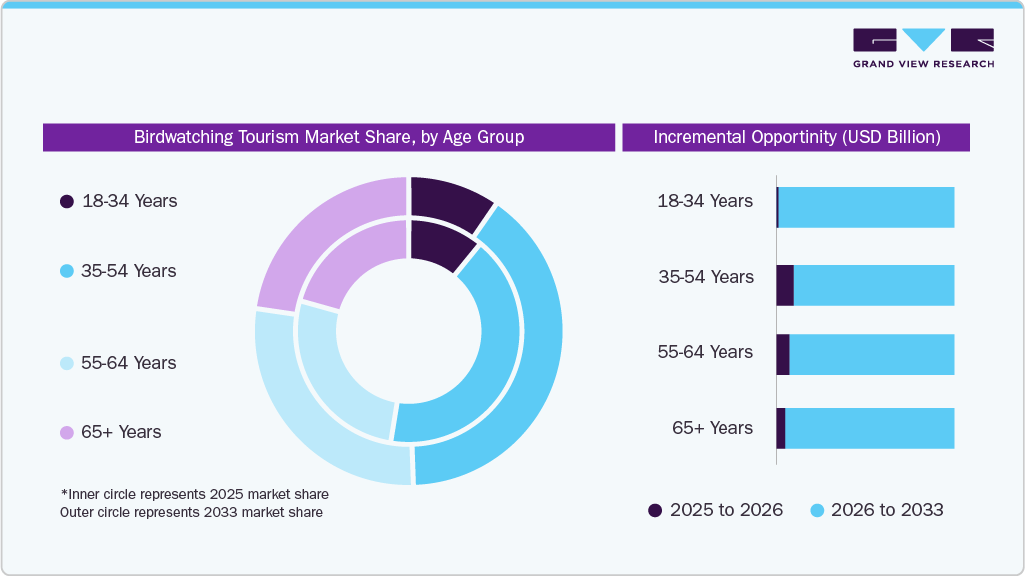
Task: Click the footnote about inner circle 2025 share
Action: tap(194, 494)
